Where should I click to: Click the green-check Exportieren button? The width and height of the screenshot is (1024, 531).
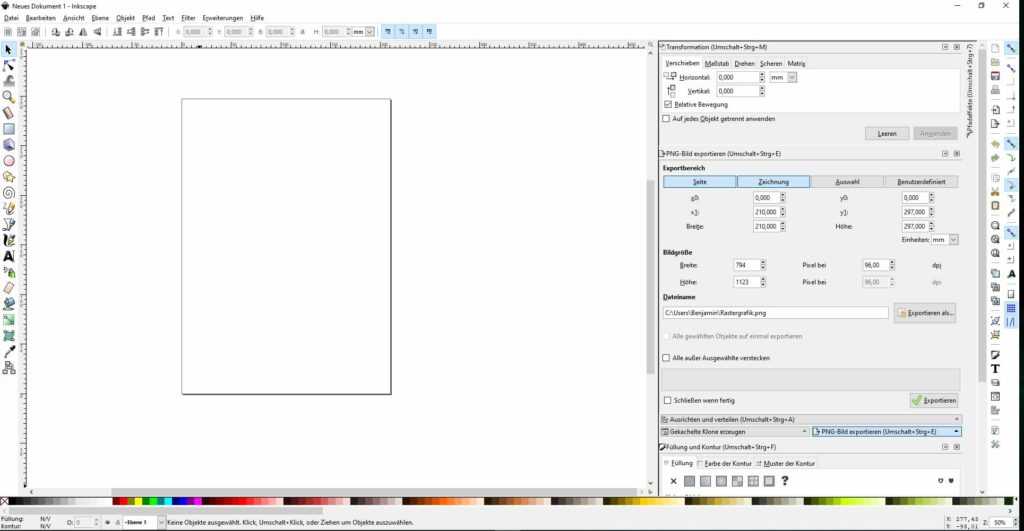934,400
